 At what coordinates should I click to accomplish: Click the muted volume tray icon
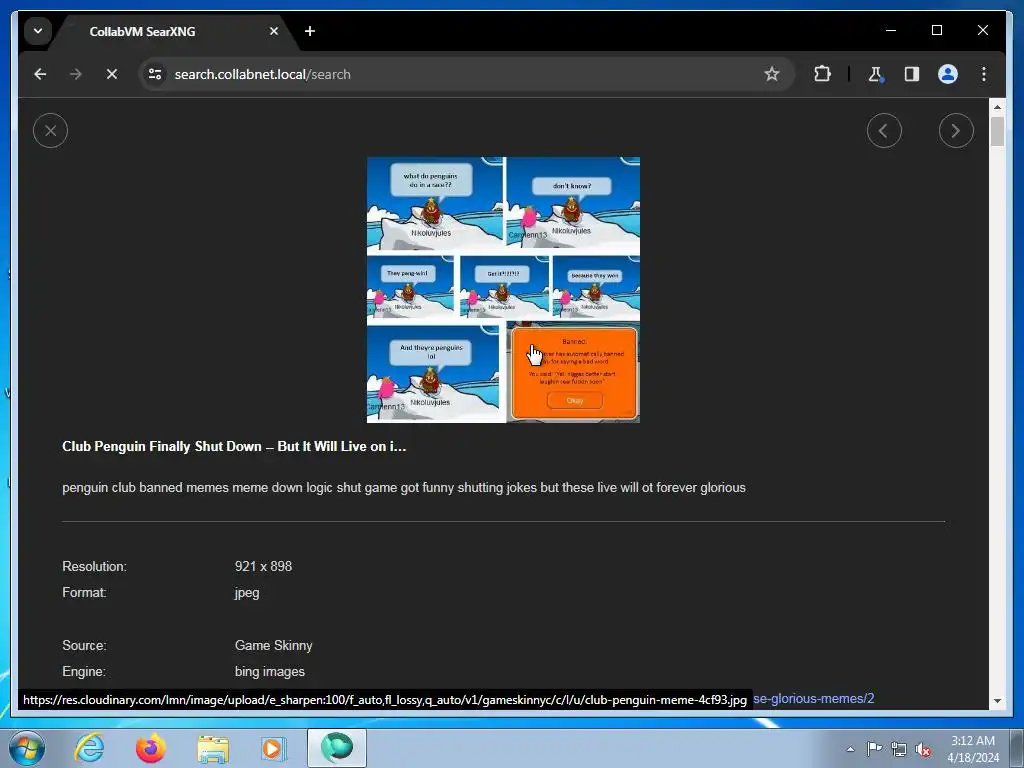click(x=923, y=749)
